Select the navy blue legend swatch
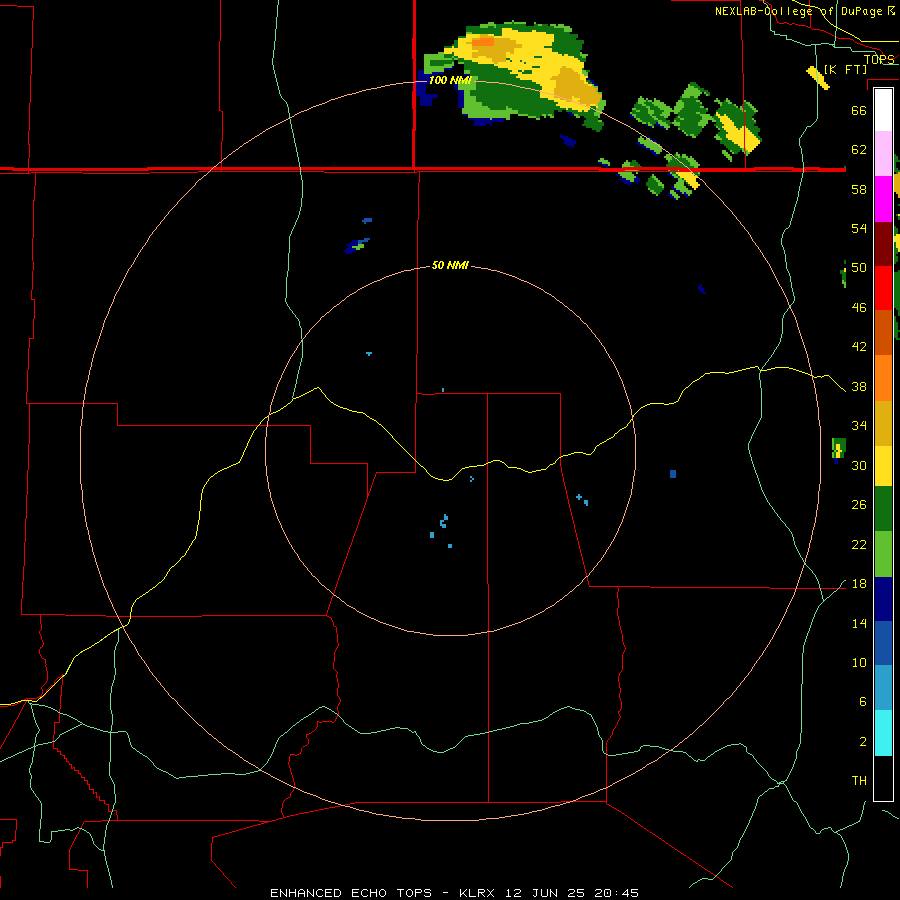The width and height of the screenshot is (900, 900). 883,599
